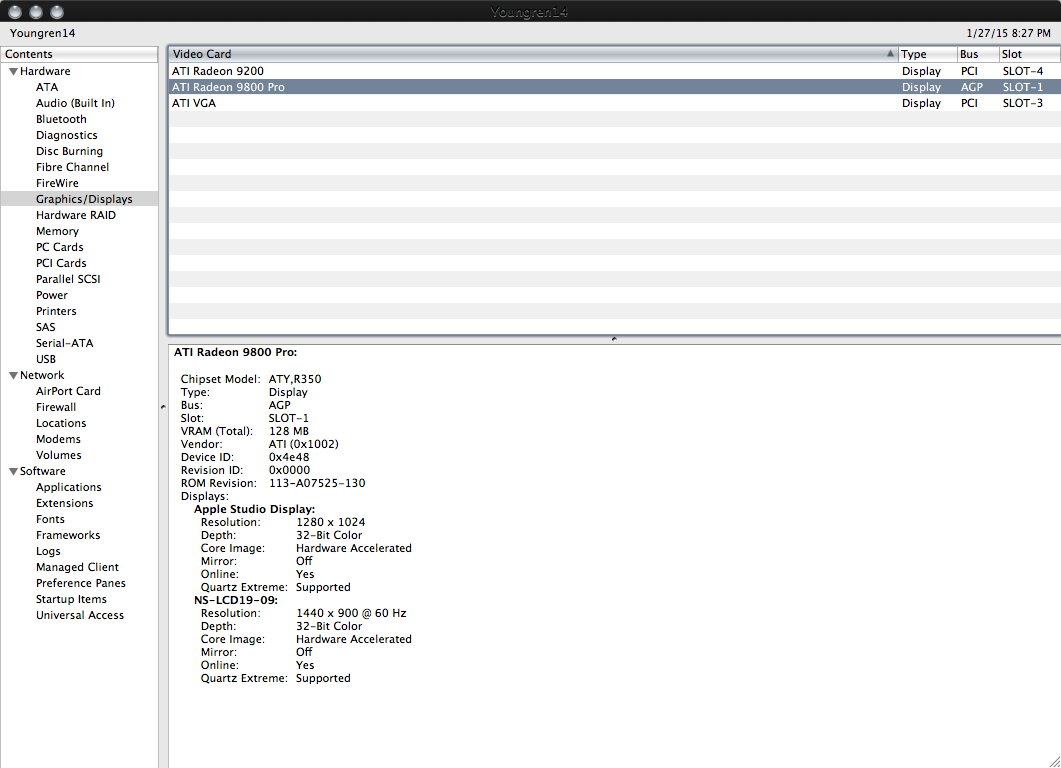Select Volumes under Network
This screenshot has width=1061, height=768.
58,455
